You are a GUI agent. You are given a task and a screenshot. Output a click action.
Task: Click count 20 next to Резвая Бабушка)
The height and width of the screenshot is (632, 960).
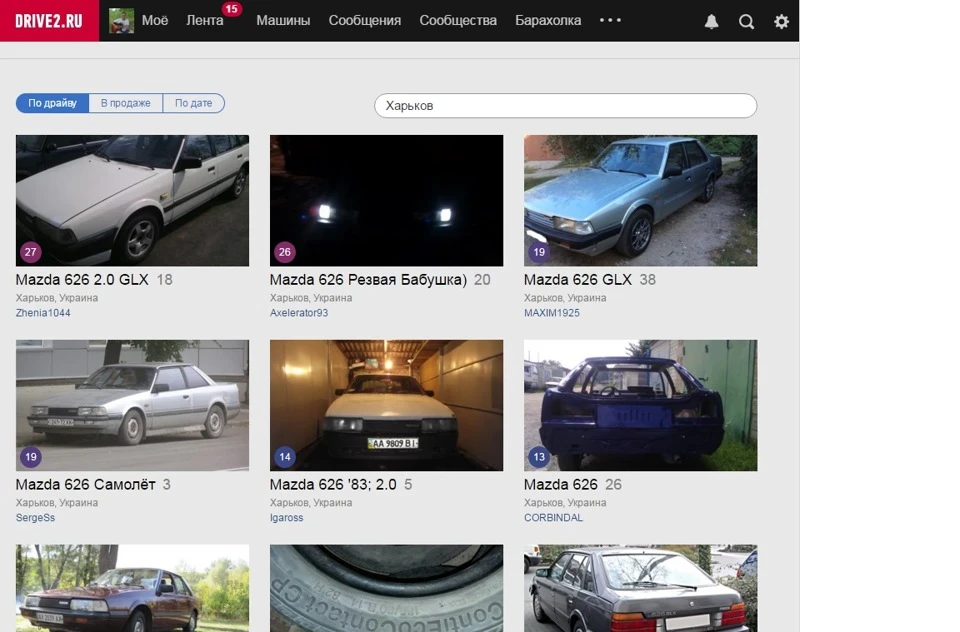[x=482, y=280]
